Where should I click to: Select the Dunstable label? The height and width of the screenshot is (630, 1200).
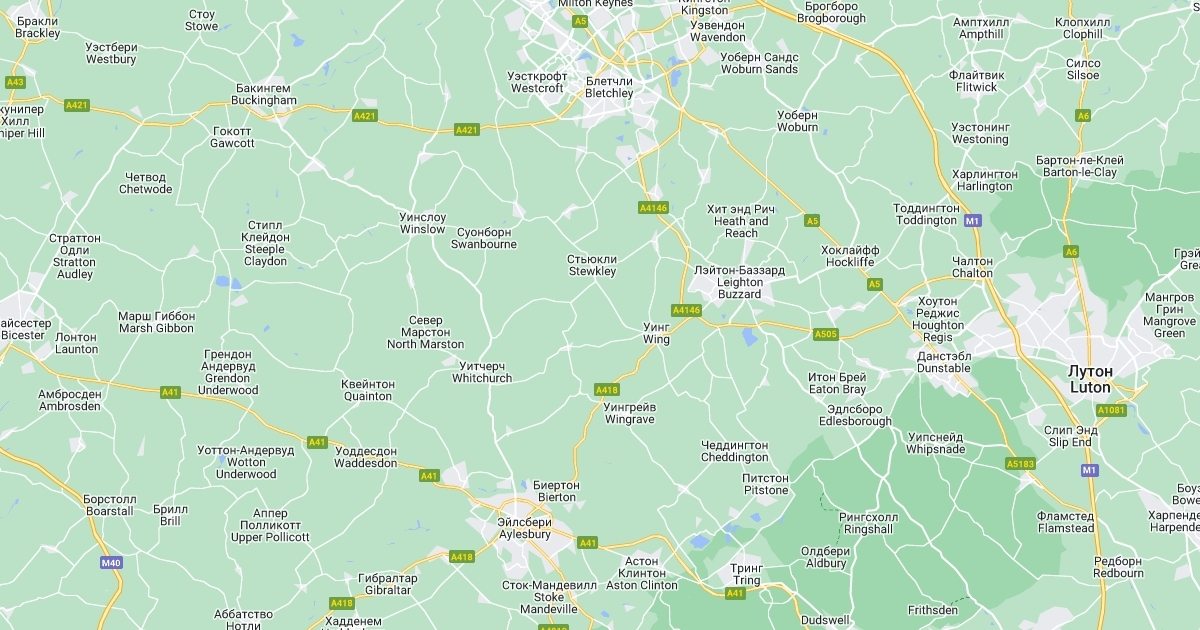tap(944, 362)
